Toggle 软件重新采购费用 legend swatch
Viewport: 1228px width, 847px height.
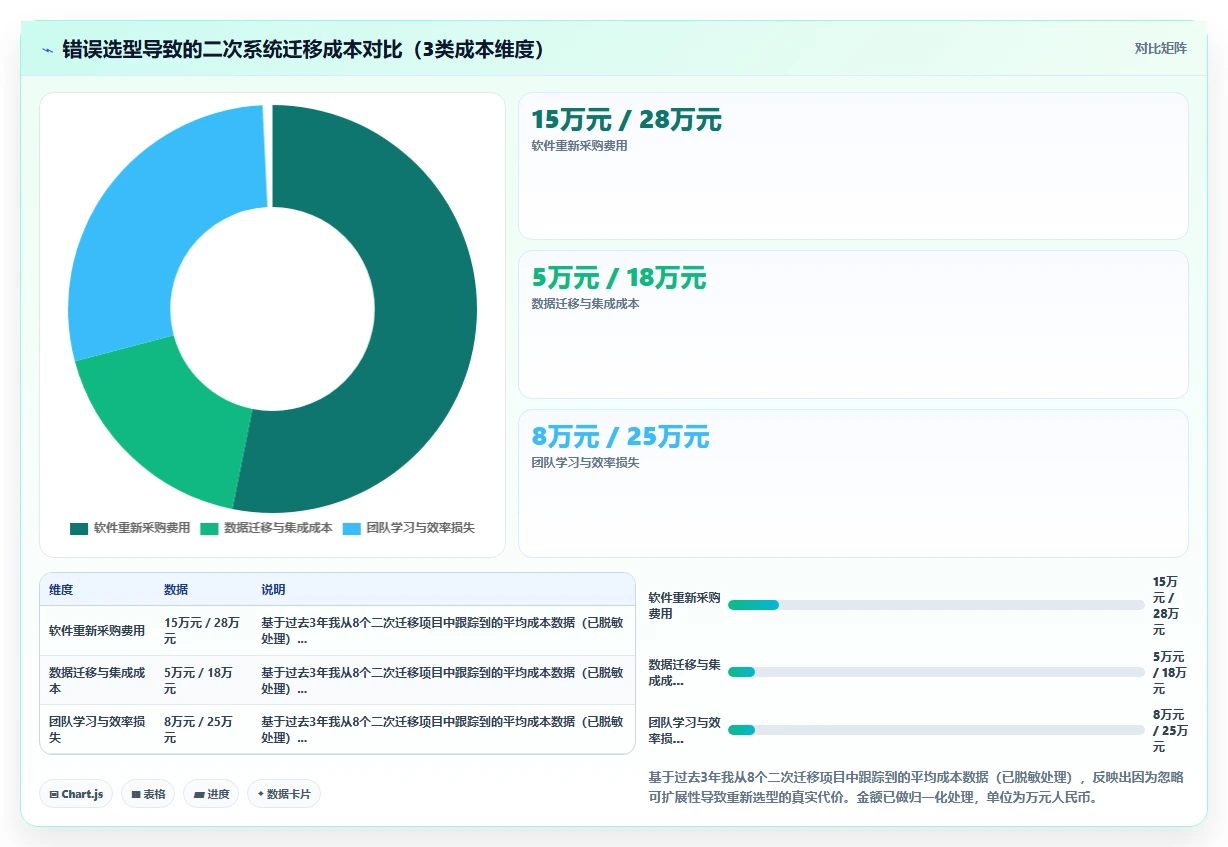pyautogui.click(x=79, y=528)
